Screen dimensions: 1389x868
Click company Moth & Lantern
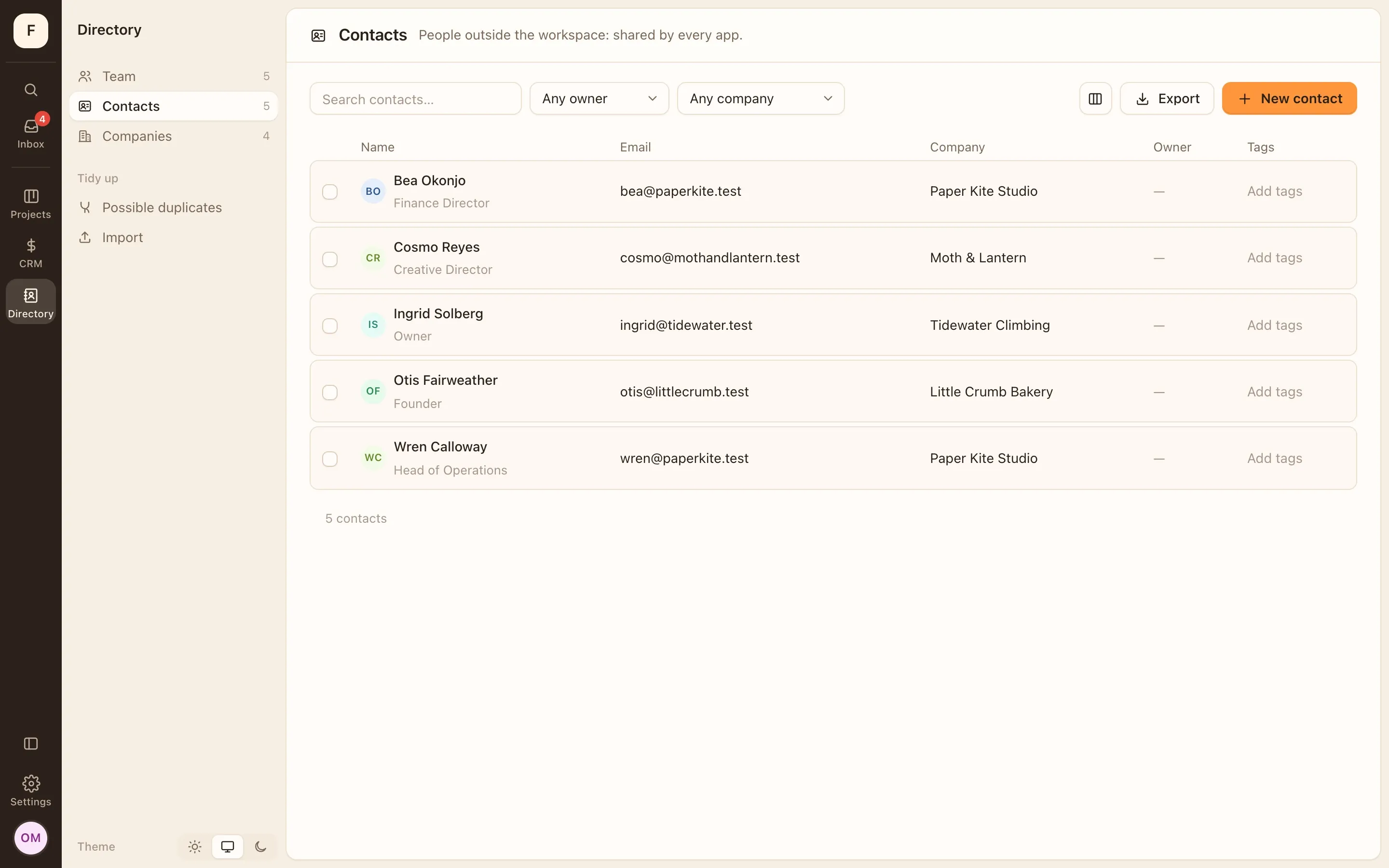click(978, 258)
